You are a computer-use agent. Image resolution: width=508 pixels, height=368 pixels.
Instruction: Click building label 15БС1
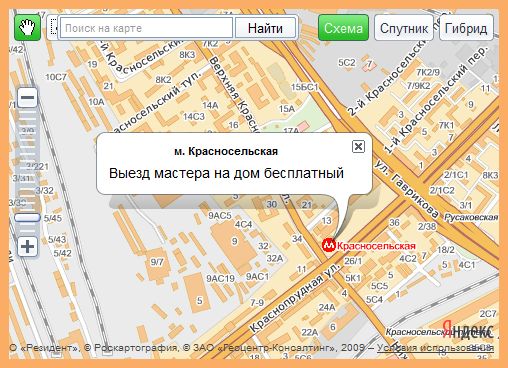point(305,87)
